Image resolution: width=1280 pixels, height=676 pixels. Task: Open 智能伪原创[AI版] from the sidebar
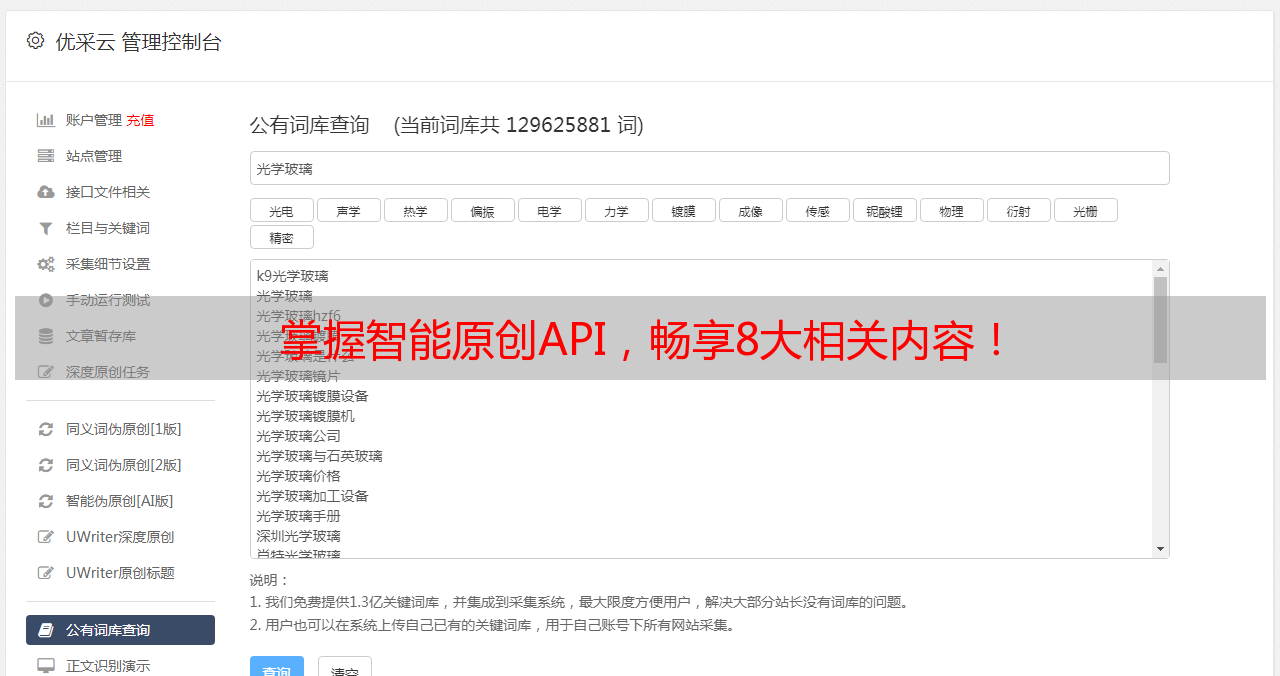[120, 501]
